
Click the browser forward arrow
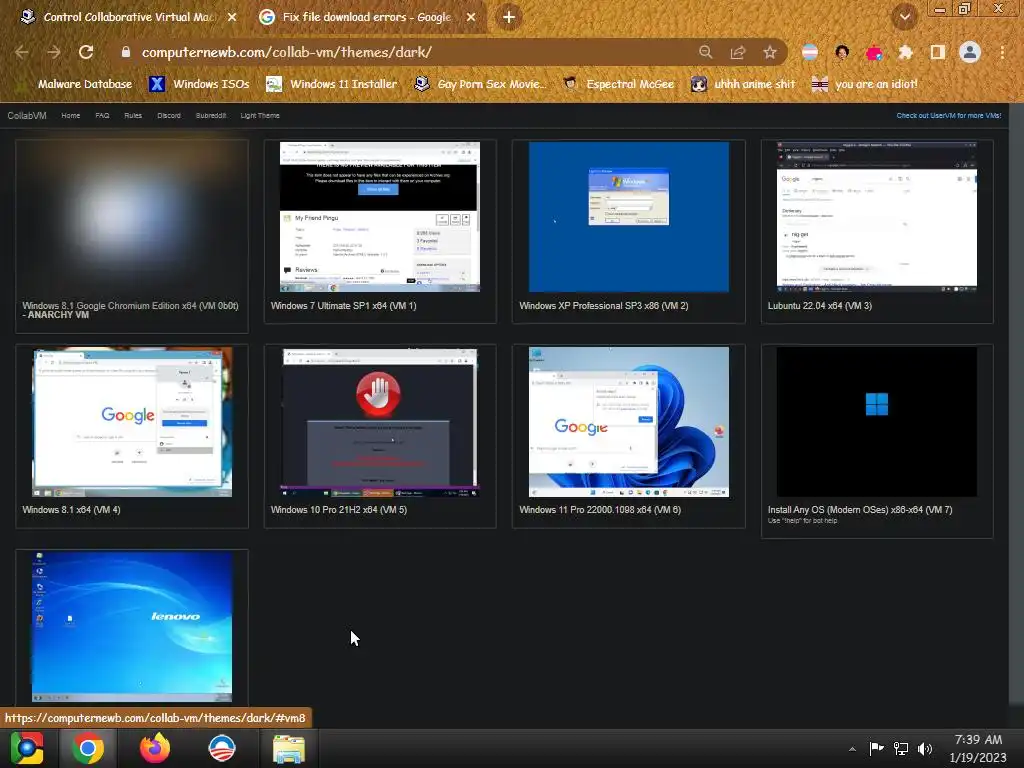54,52
